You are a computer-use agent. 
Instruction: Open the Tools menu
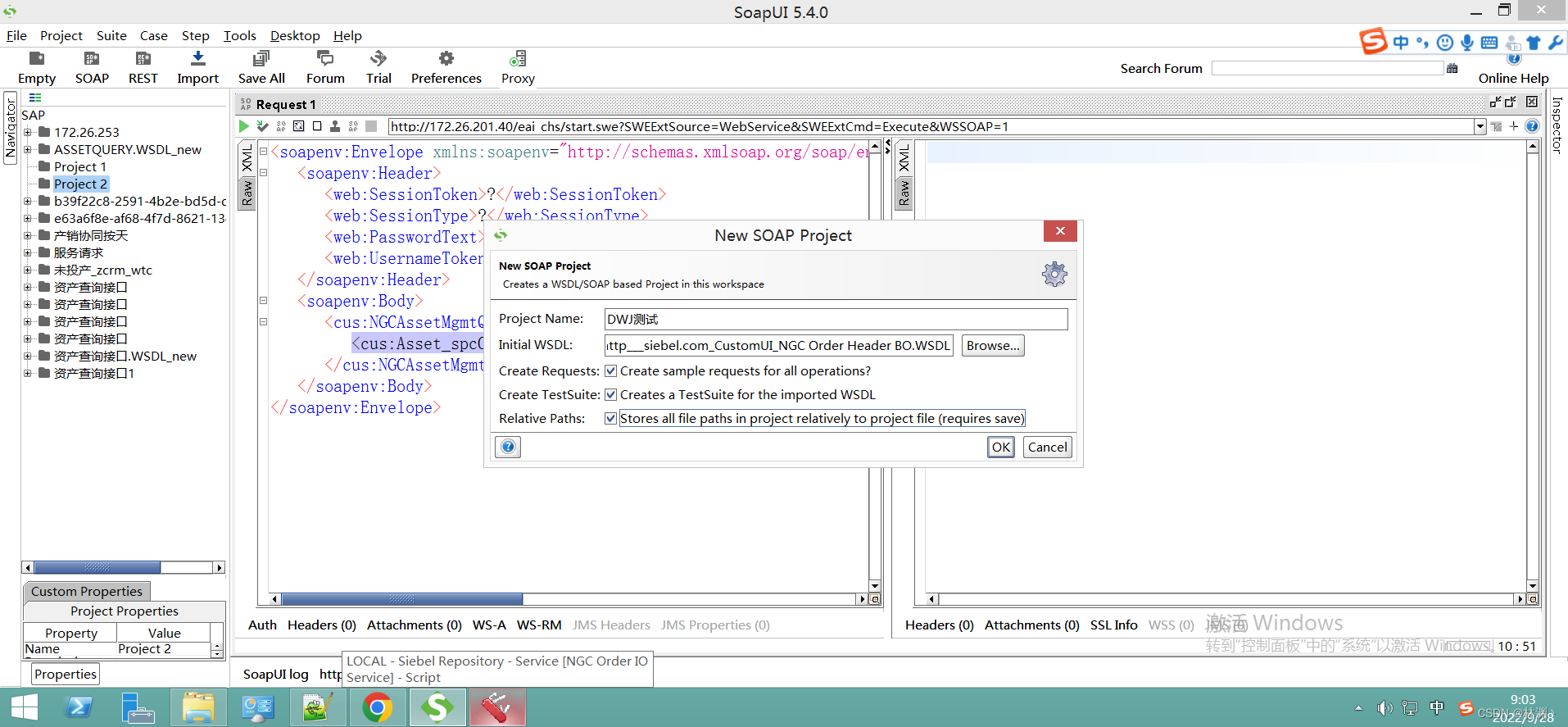point(240,36)
